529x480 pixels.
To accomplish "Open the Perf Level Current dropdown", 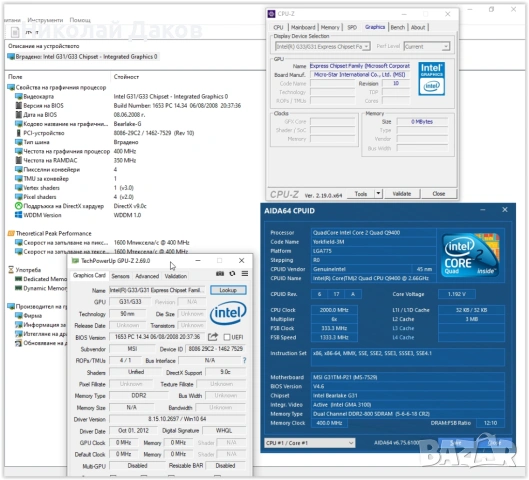I will [427, 47].
